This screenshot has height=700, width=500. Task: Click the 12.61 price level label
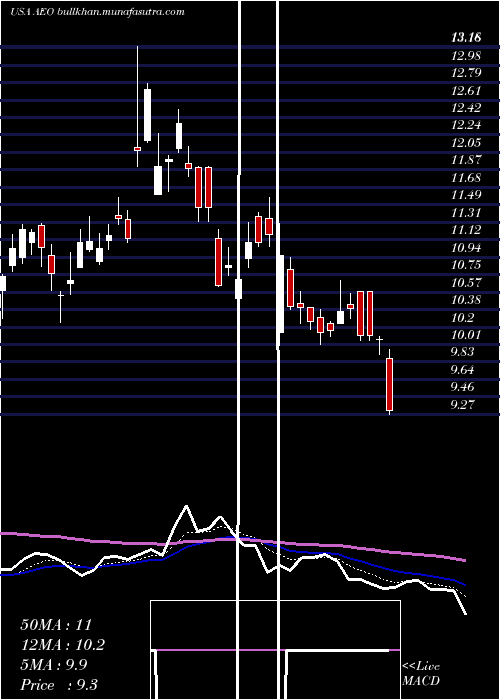tap(466, 91)
